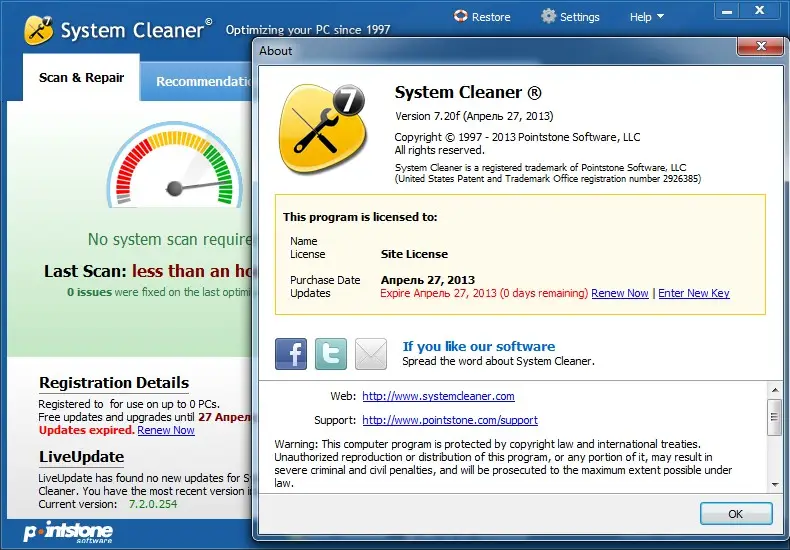Click the Pointstone software logo

tap(68, 533)
